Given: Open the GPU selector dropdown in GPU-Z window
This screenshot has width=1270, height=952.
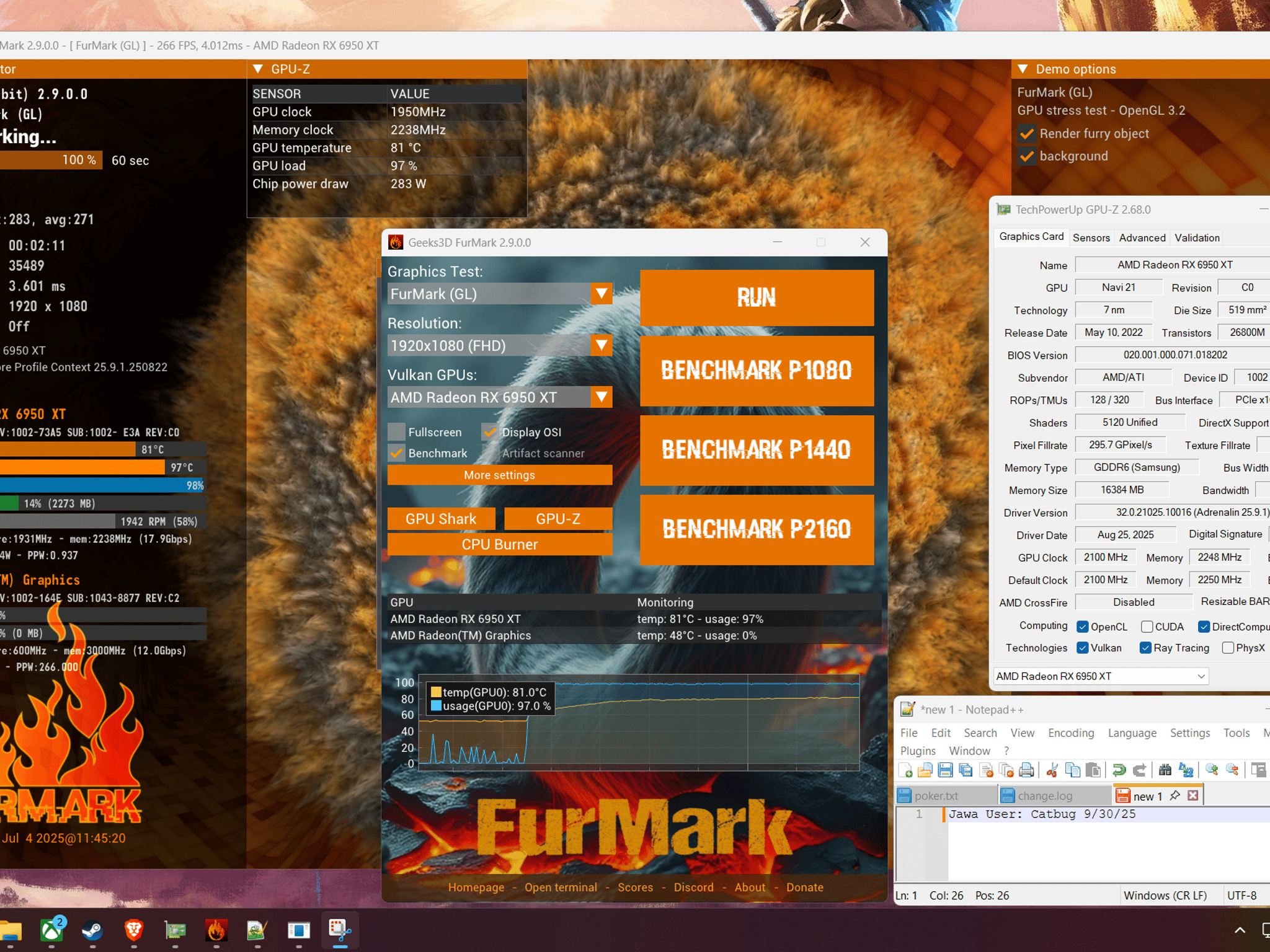Looking at the screenshot, I should coord(1101,676).
